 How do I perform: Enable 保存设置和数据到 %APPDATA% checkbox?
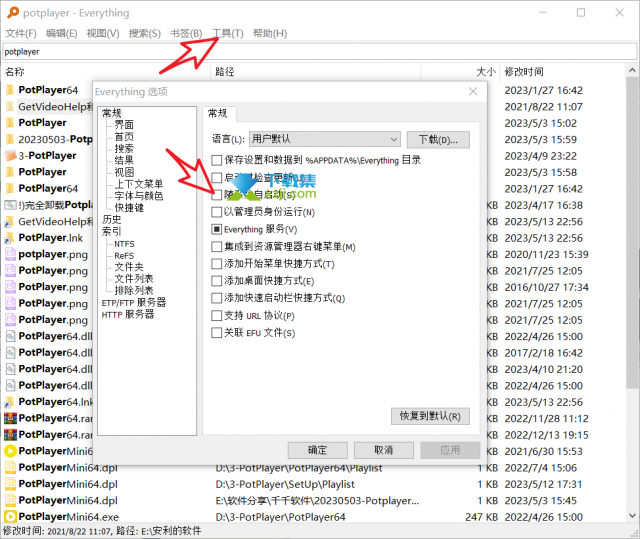(x=216, y=160)
